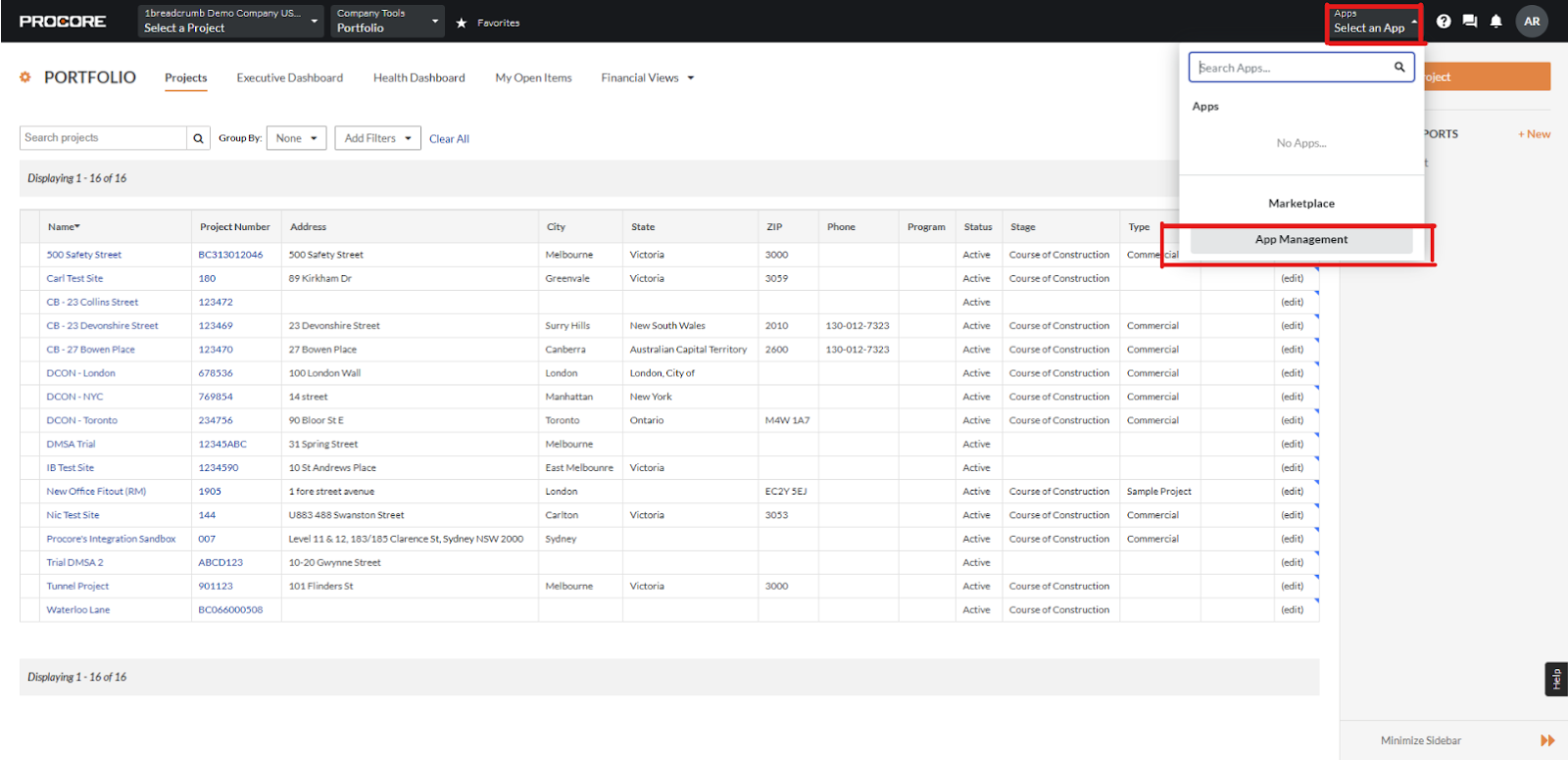Open the DCON - Toronto project link
The height and width of the screenshot is (760, 1568).
pos(81,420)
